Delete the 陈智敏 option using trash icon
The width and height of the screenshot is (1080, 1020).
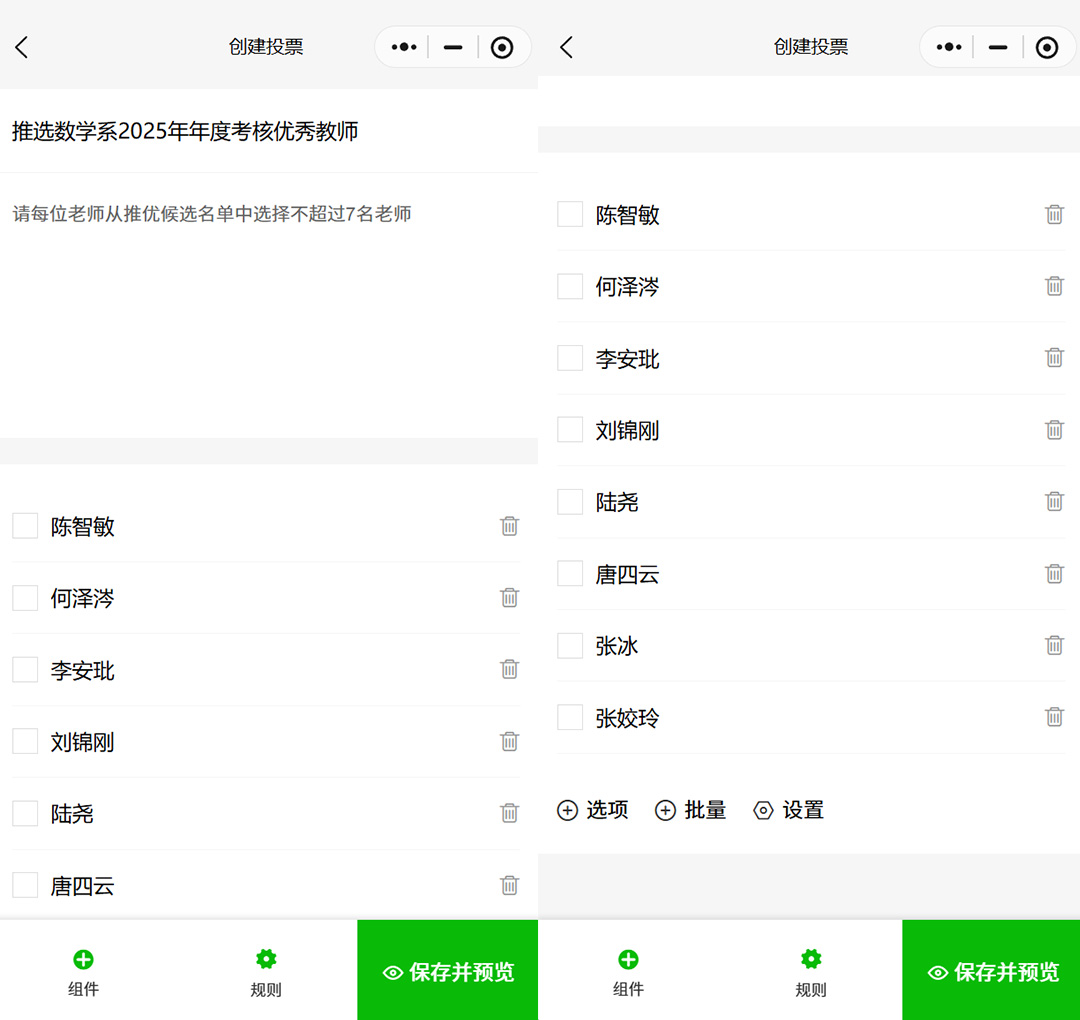[x=1055, y=214]
